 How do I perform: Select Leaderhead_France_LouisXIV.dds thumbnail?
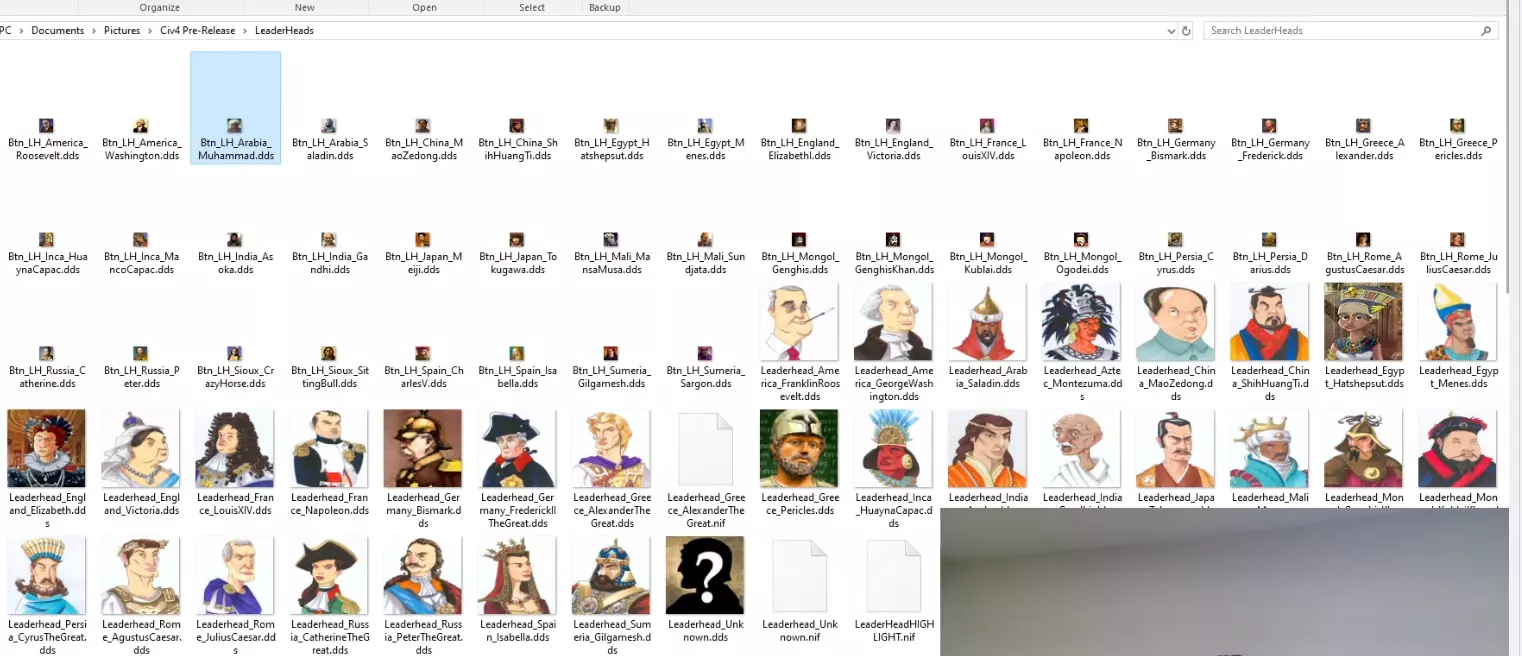click(234, 449)
